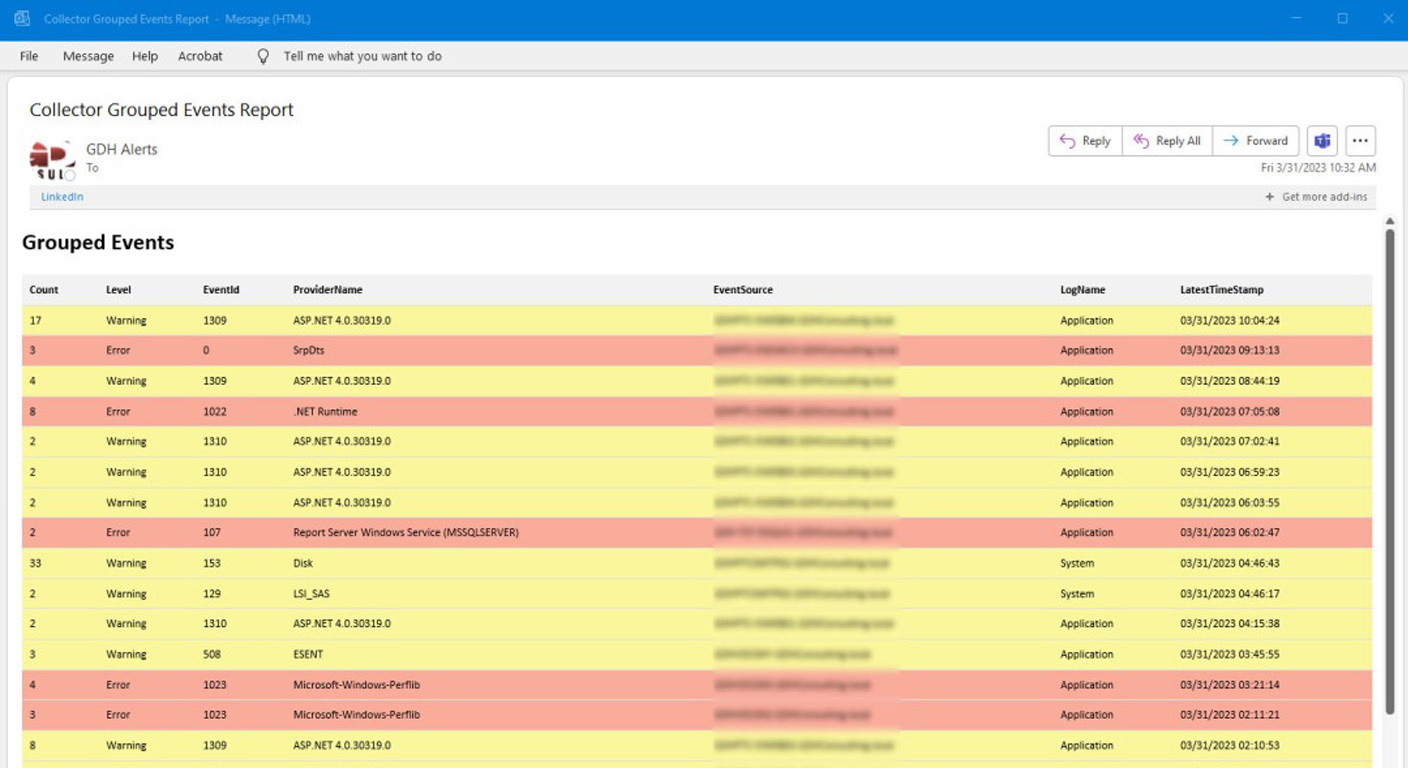
Task: Click timestamp 03/31/2023 03:21:14
Action: pyautogui.click(x=1230, y=685)
